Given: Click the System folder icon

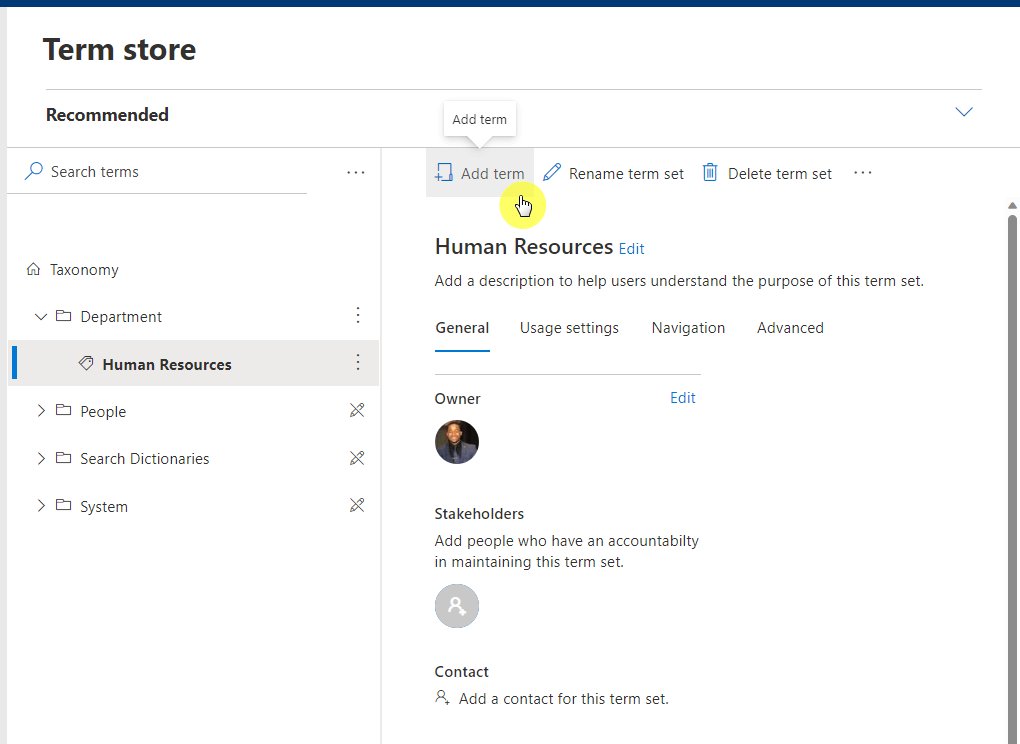Looking at the screenshot, I should click(64, 505).
